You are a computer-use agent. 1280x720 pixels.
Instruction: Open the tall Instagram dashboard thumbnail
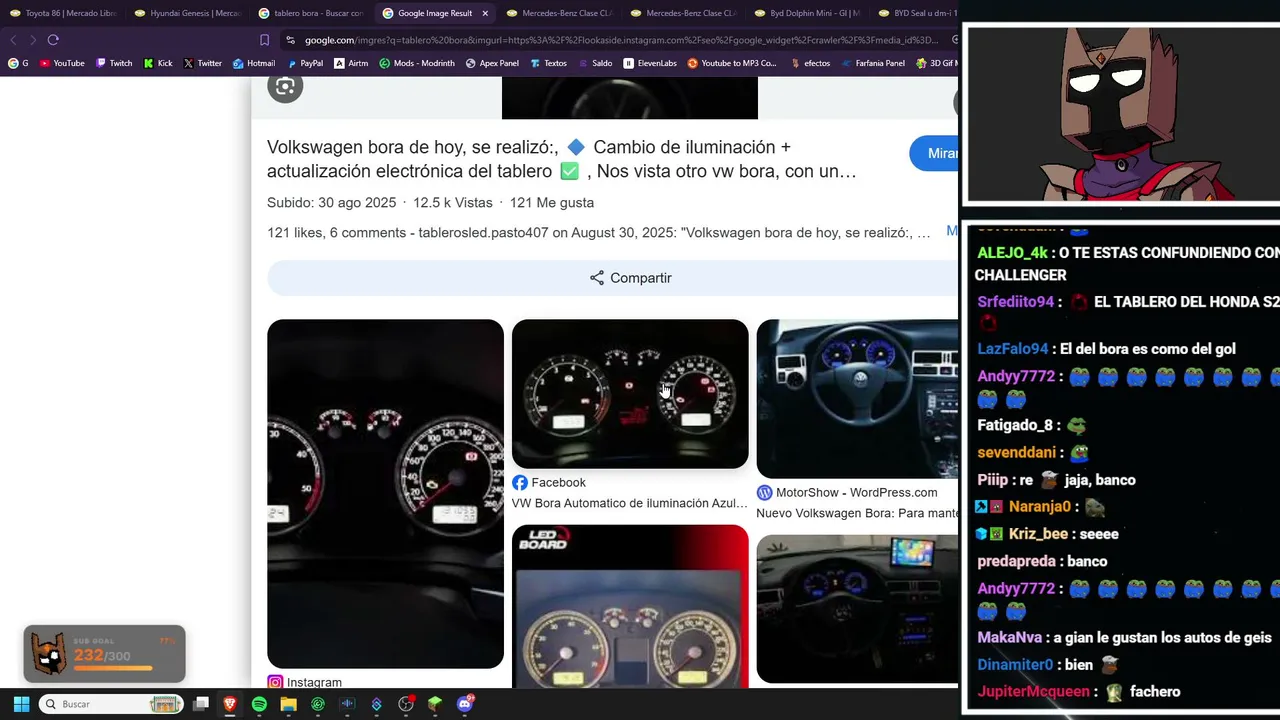[385, 494]
